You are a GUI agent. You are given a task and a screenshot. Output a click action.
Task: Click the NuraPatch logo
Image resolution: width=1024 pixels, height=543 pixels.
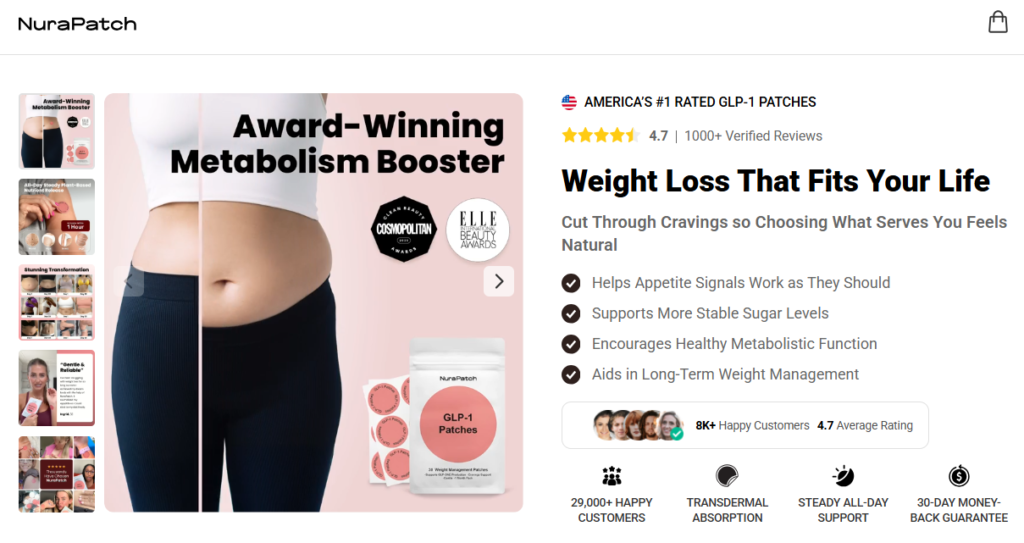click(77, 24)
